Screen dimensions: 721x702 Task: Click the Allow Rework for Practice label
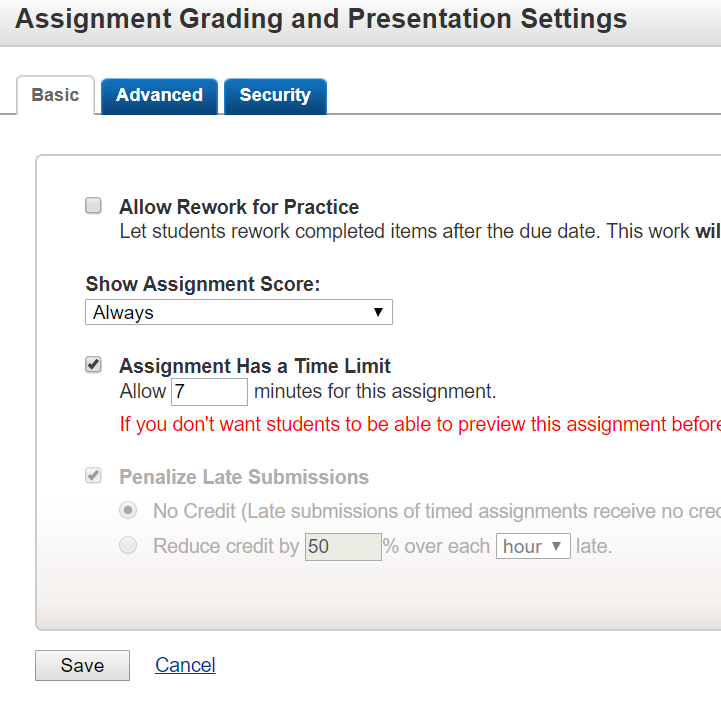pyautogui.click(x=239, y=207)
